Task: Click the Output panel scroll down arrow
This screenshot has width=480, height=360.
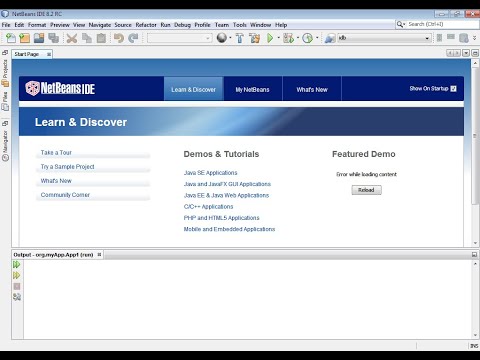Action: point(475,335)
